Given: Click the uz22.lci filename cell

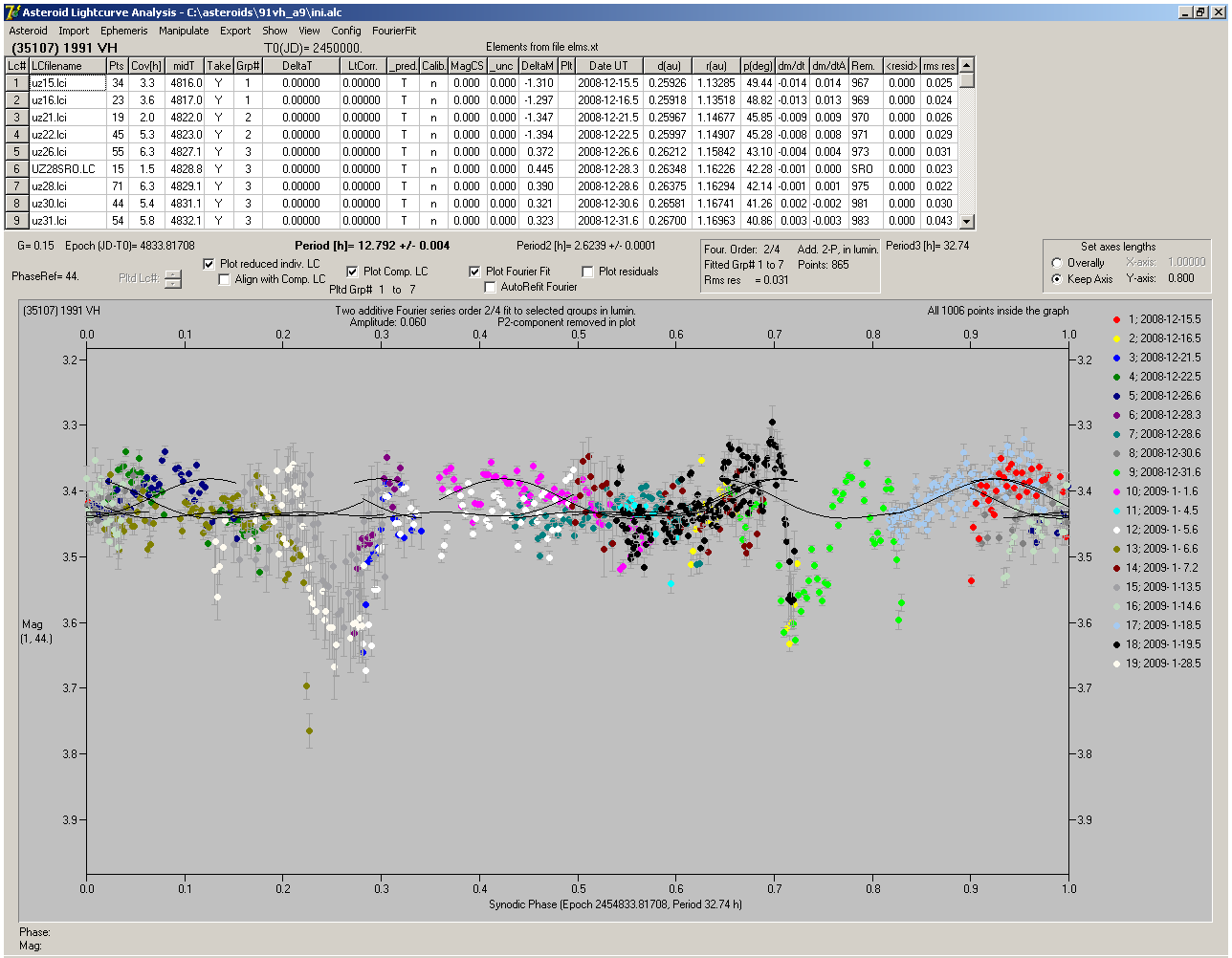Looking at the screenshot, I should click(x=67, y=135).
